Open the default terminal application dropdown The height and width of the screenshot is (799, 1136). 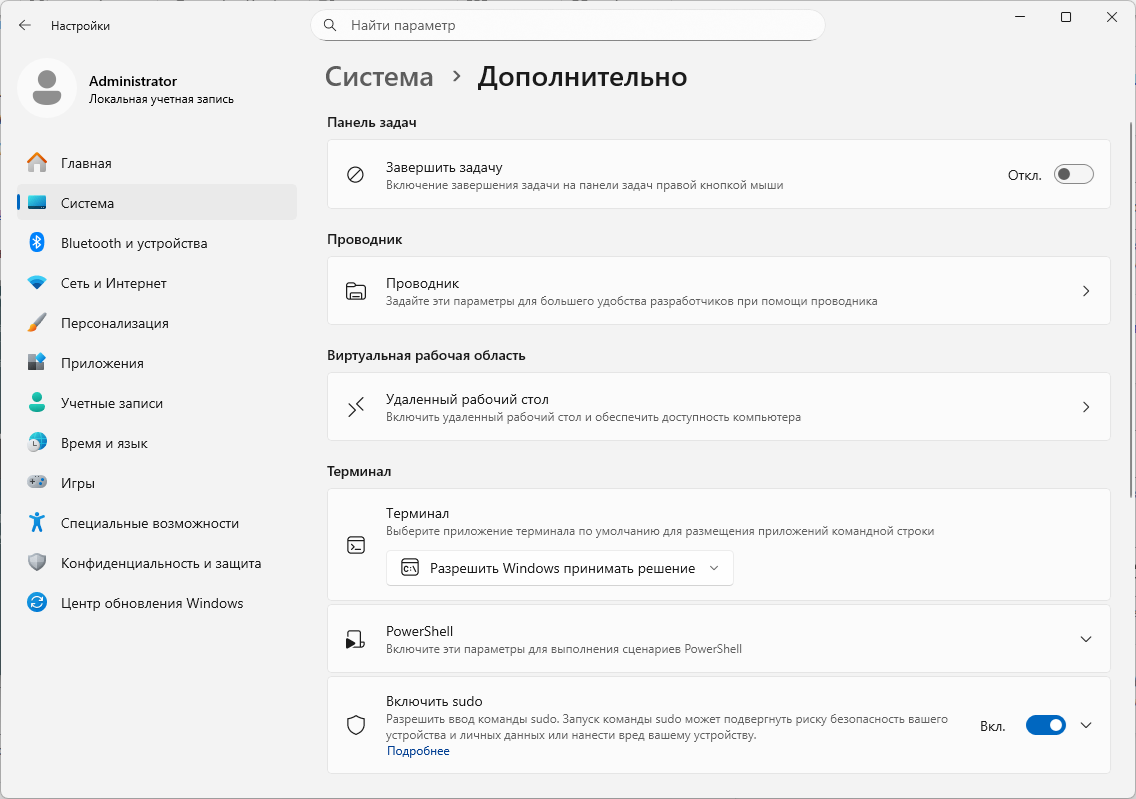[560, 568]
